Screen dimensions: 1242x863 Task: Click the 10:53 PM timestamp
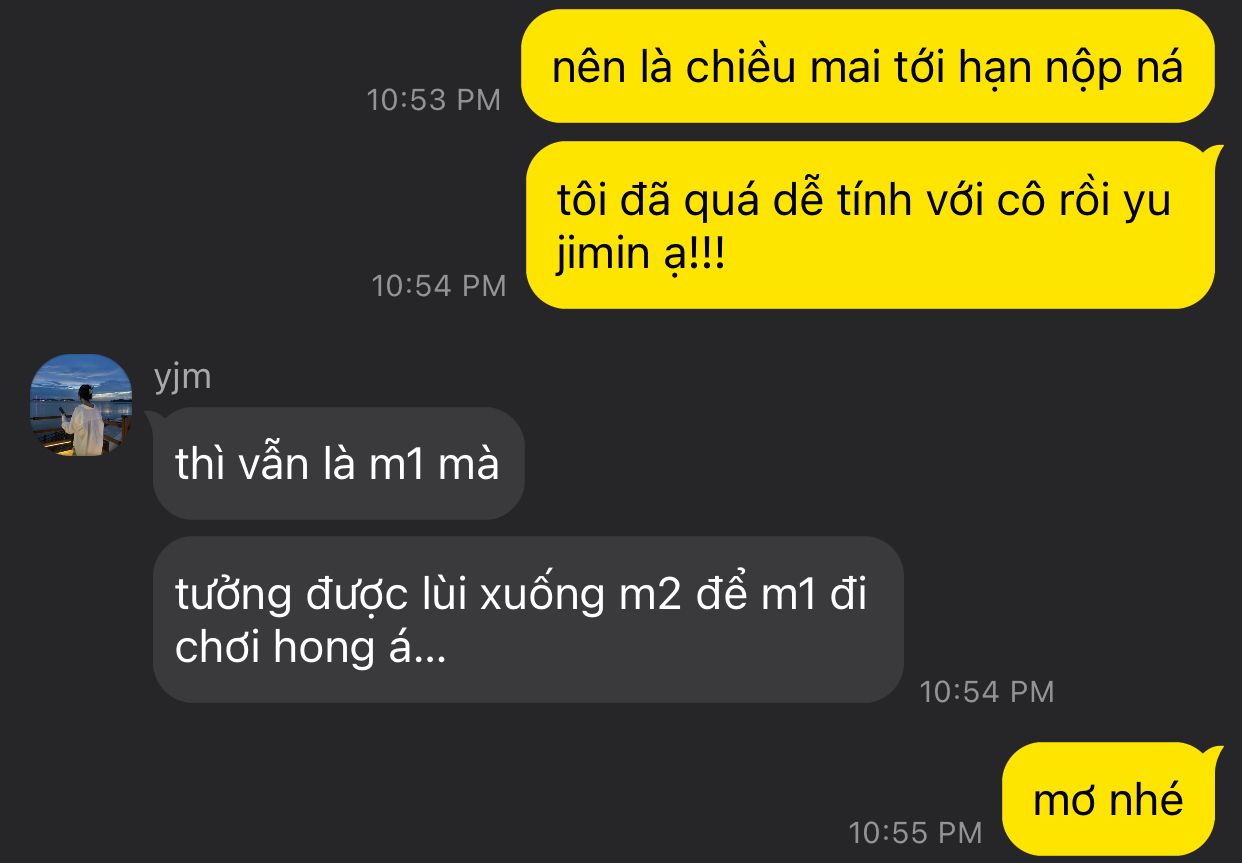[x=434, y=100]
